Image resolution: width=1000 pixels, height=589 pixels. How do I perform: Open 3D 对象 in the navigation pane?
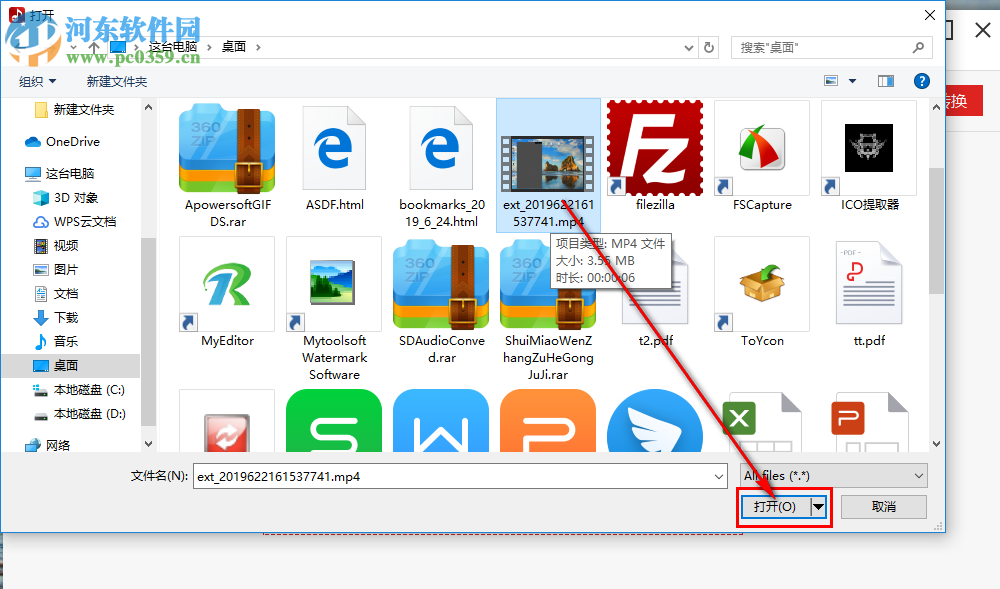coord(75,198)
